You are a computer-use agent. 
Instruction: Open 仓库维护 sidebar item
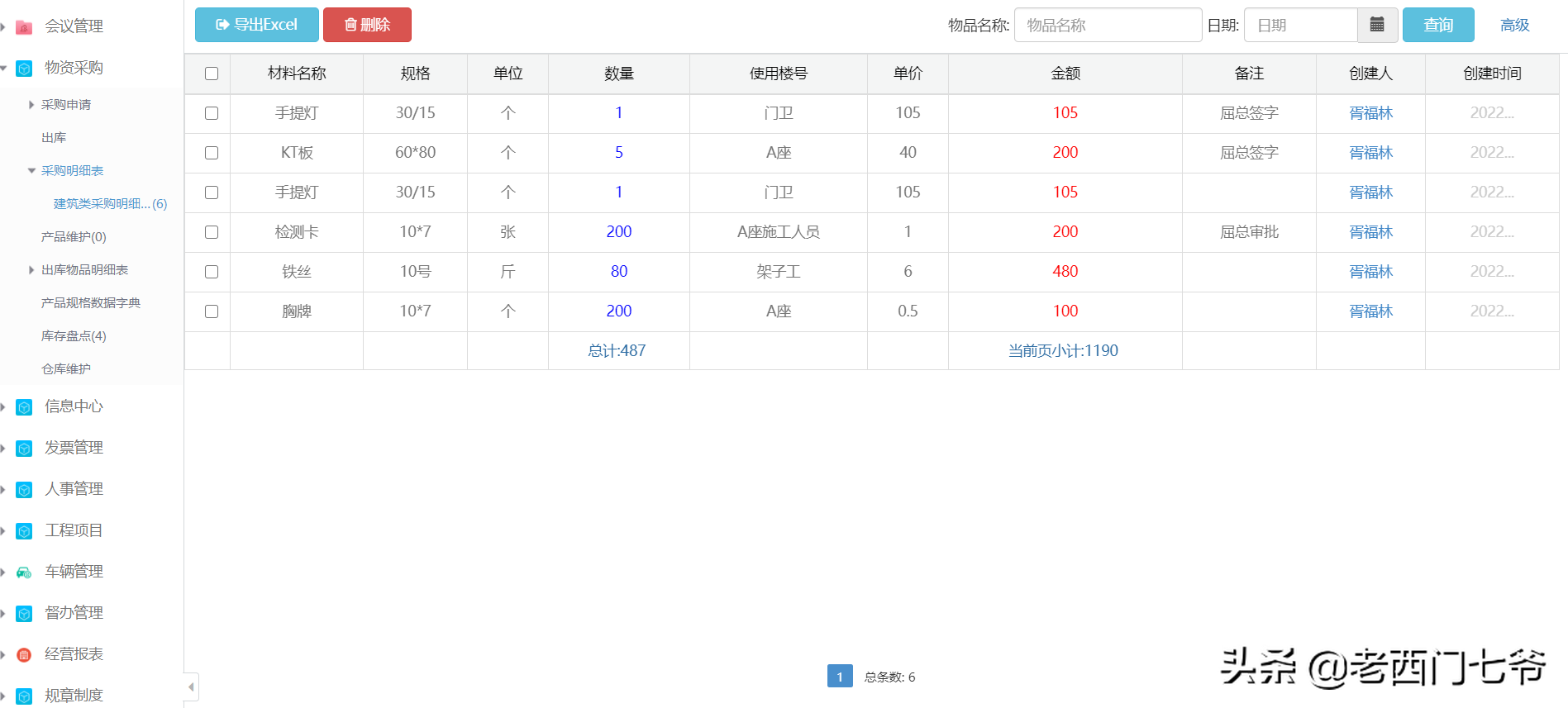point(66,369)
